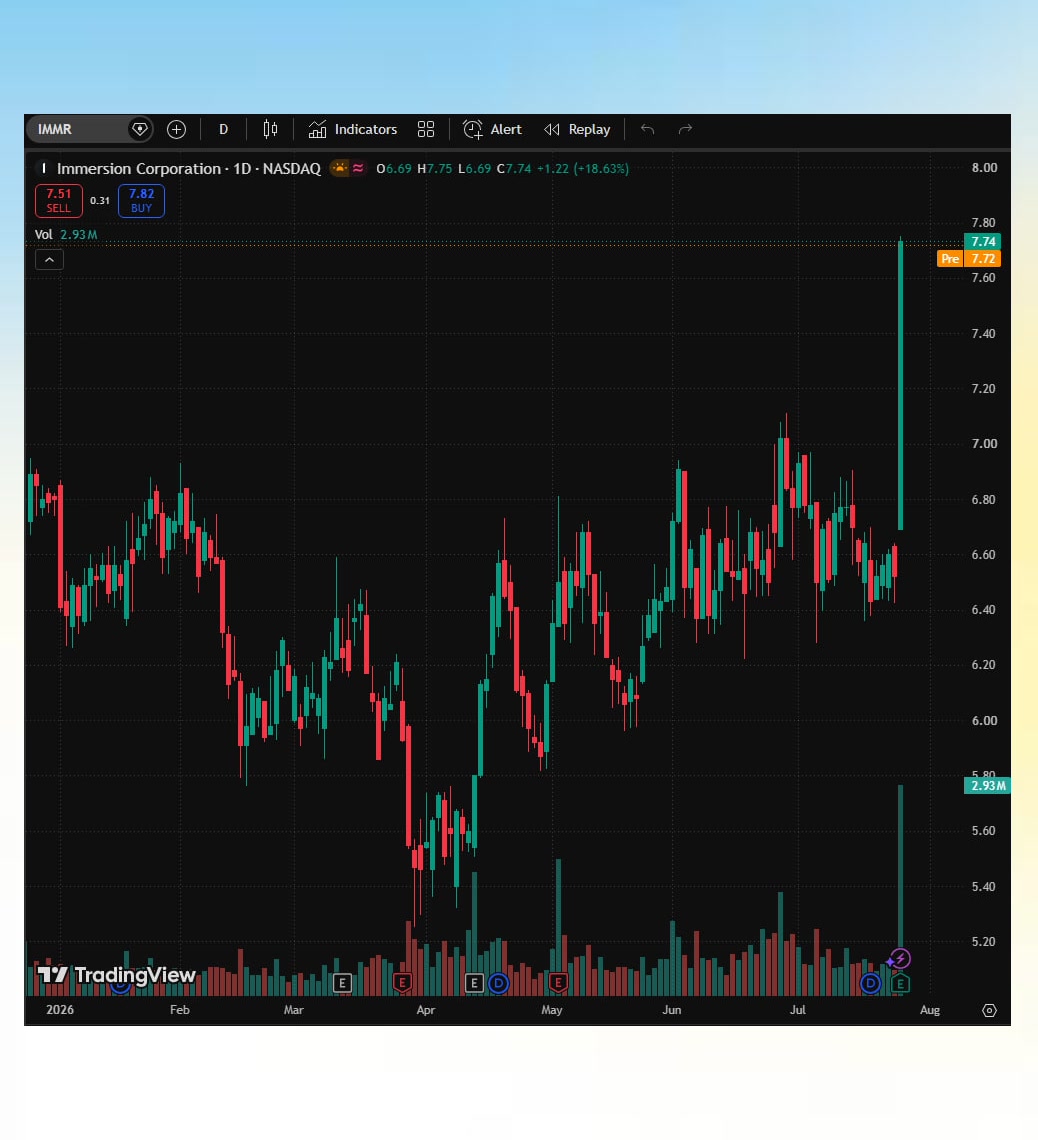Click the Jun label on time axis
The width and height of the screenshot is (1038, 1140).
(x=672, y=1010)
